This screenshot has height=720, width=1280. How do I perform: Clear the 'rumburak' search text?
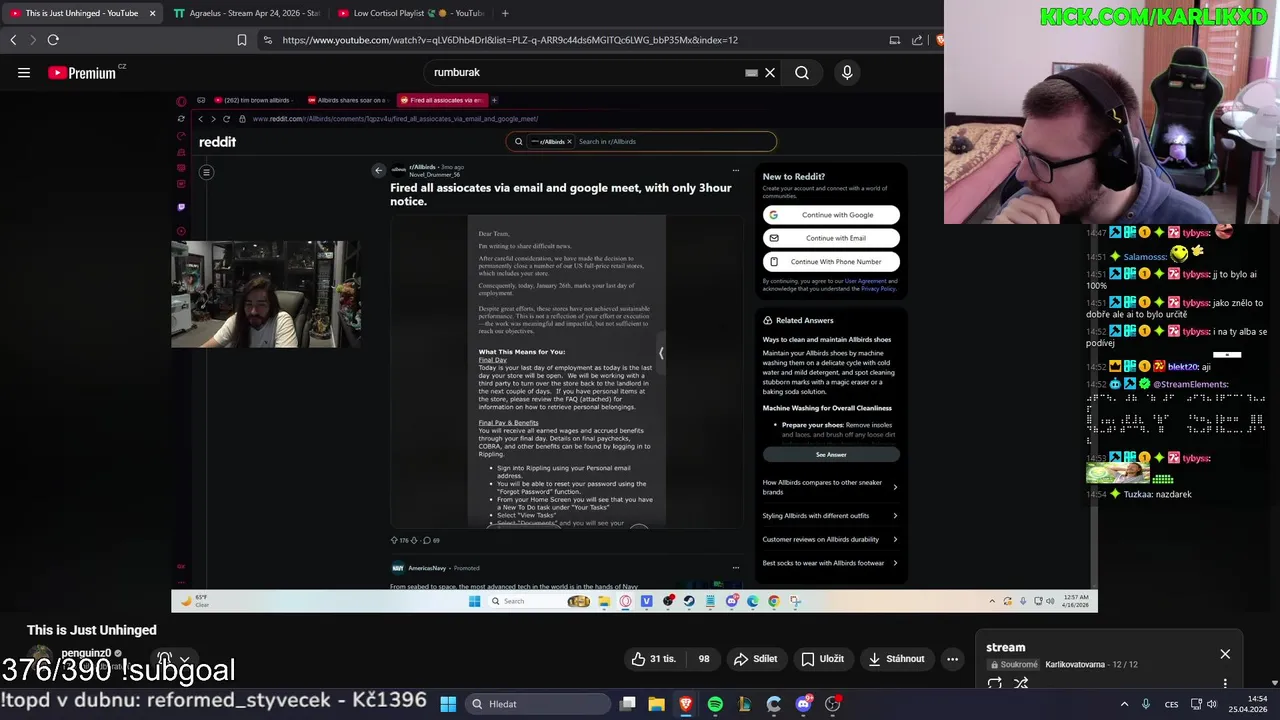tap(770, 73)
